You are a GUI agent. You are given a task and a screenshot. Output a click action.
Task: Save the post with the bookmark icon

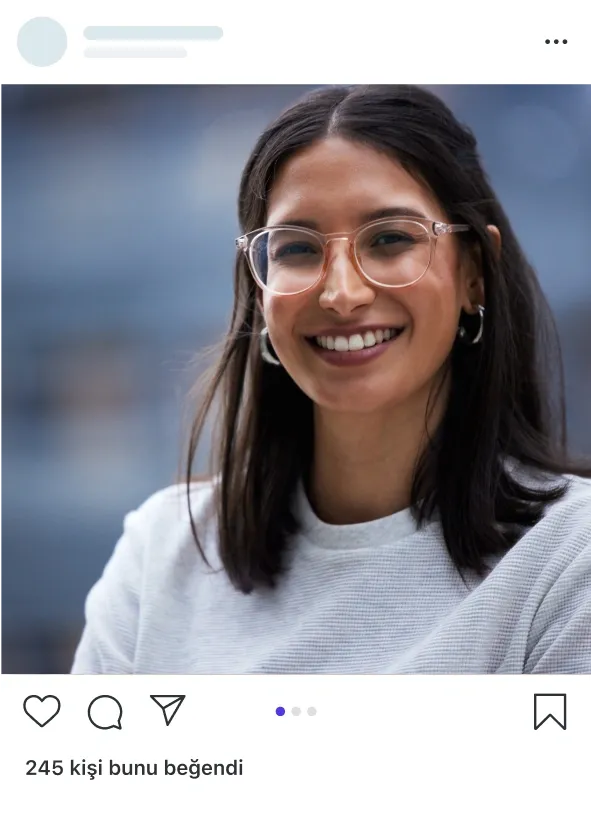point(550,711)
